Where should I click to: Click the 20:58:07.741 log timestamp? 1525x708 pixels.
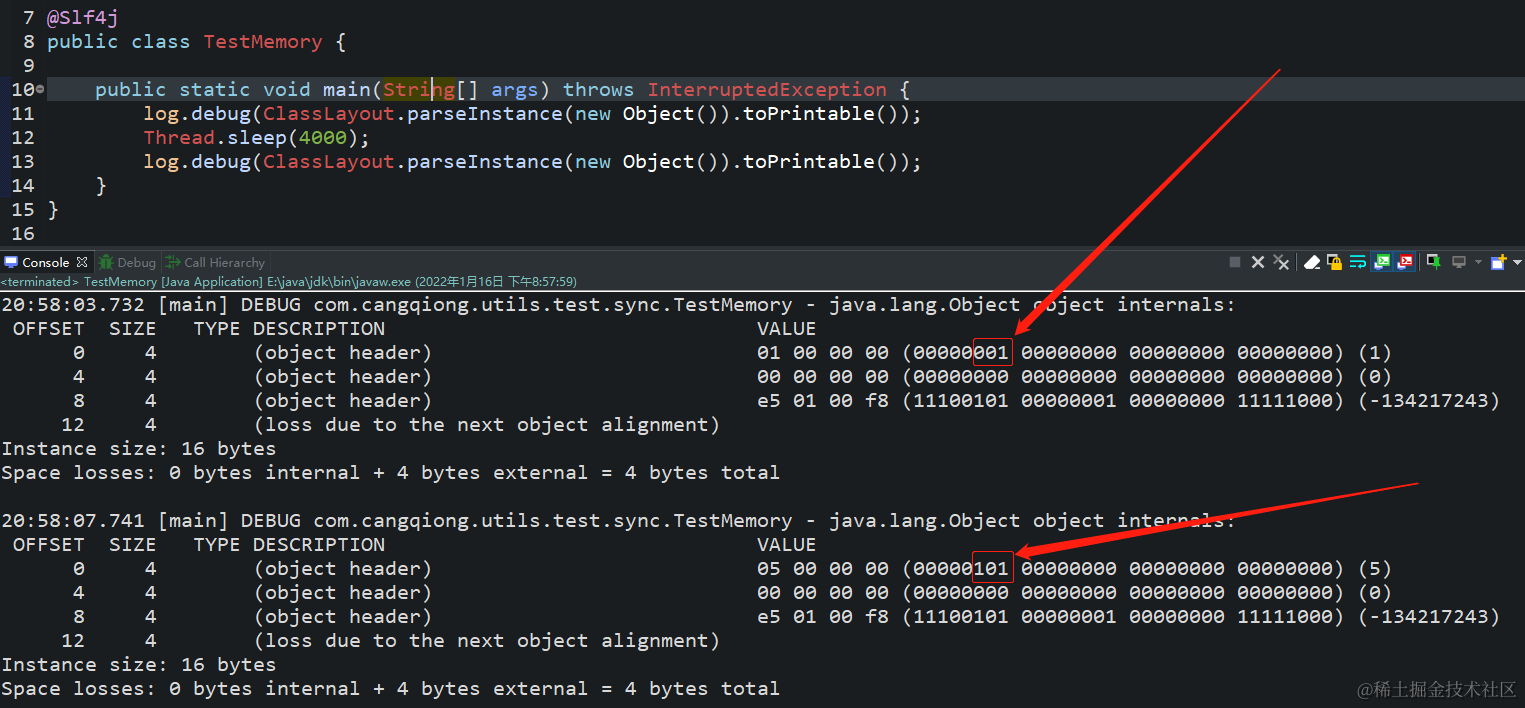73,521
